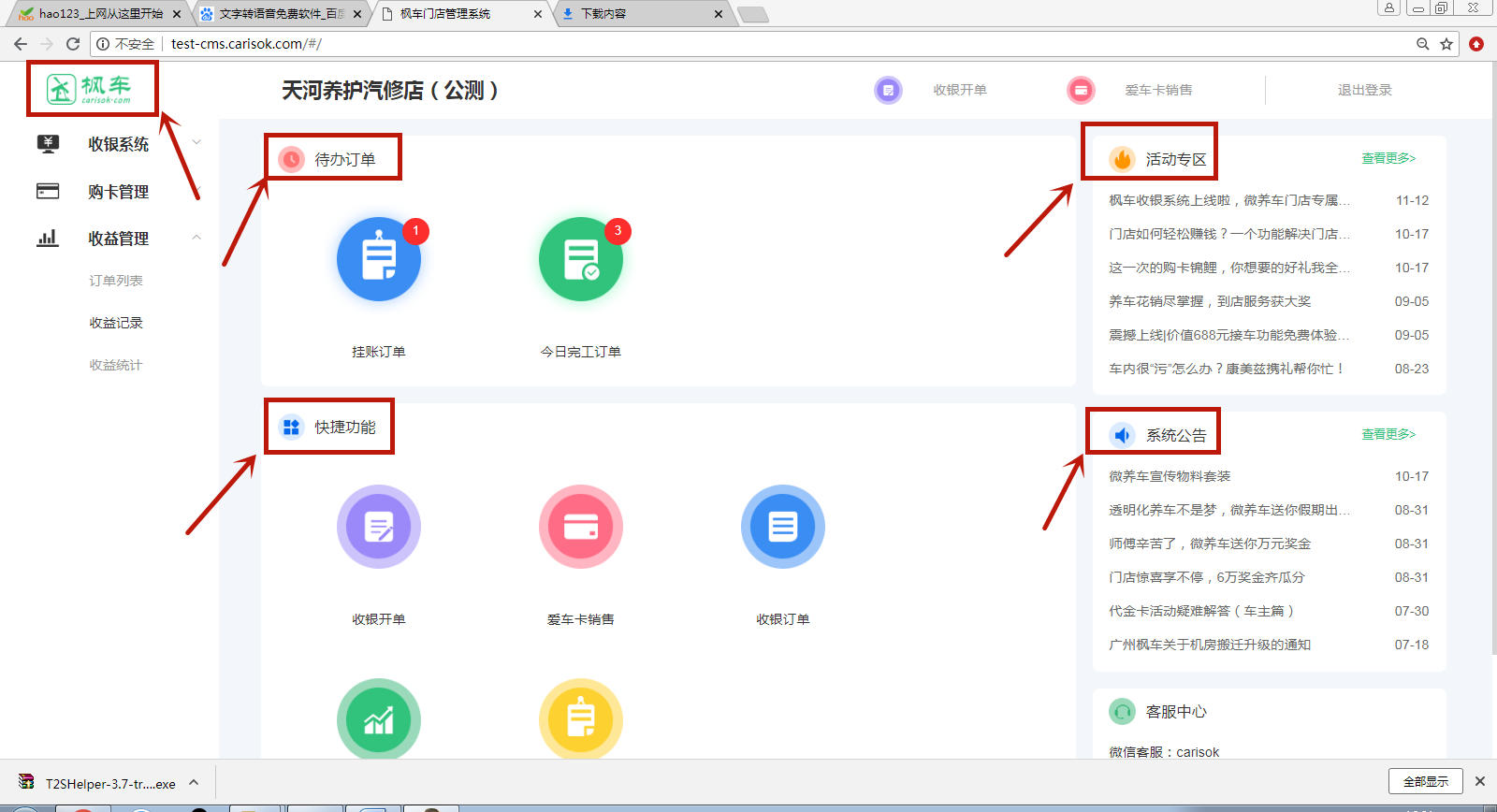Image resolution: width=1497 pixels, height=812 pixels.
Task: Select 订单列表 in the sidebar
Action: (x=116, y=281)
